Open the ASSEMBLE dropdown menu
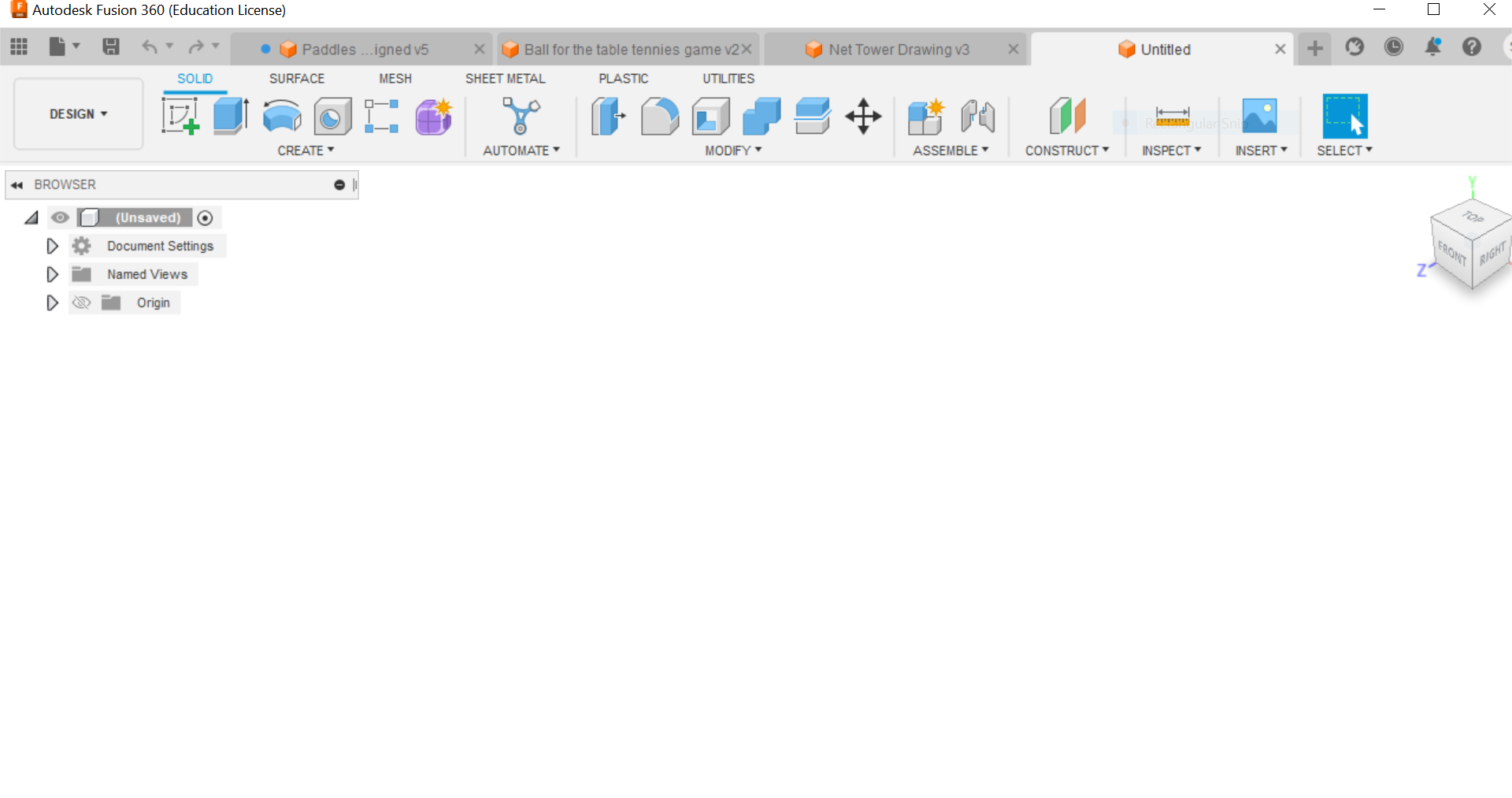1512x798 pixels. tap(951, 150)
